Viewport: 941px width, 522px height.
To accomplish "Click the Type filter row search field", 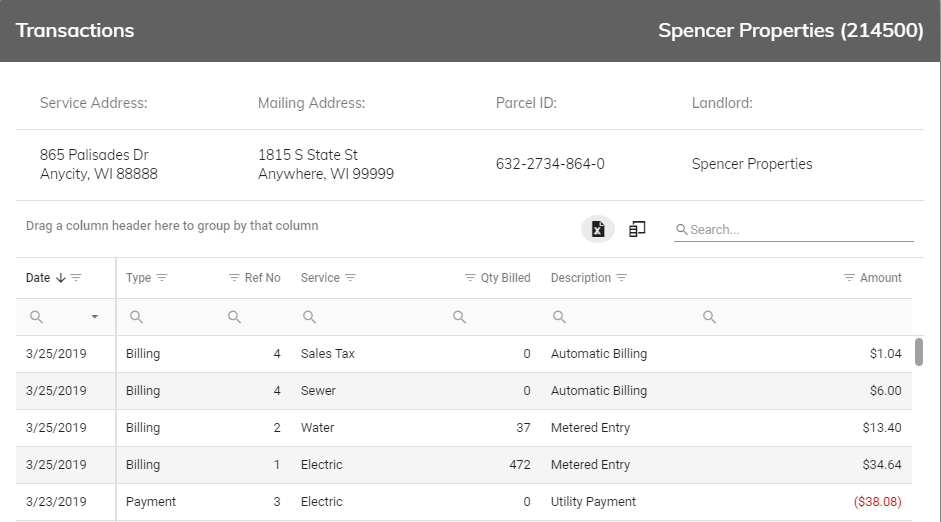I will pos(170,317).
